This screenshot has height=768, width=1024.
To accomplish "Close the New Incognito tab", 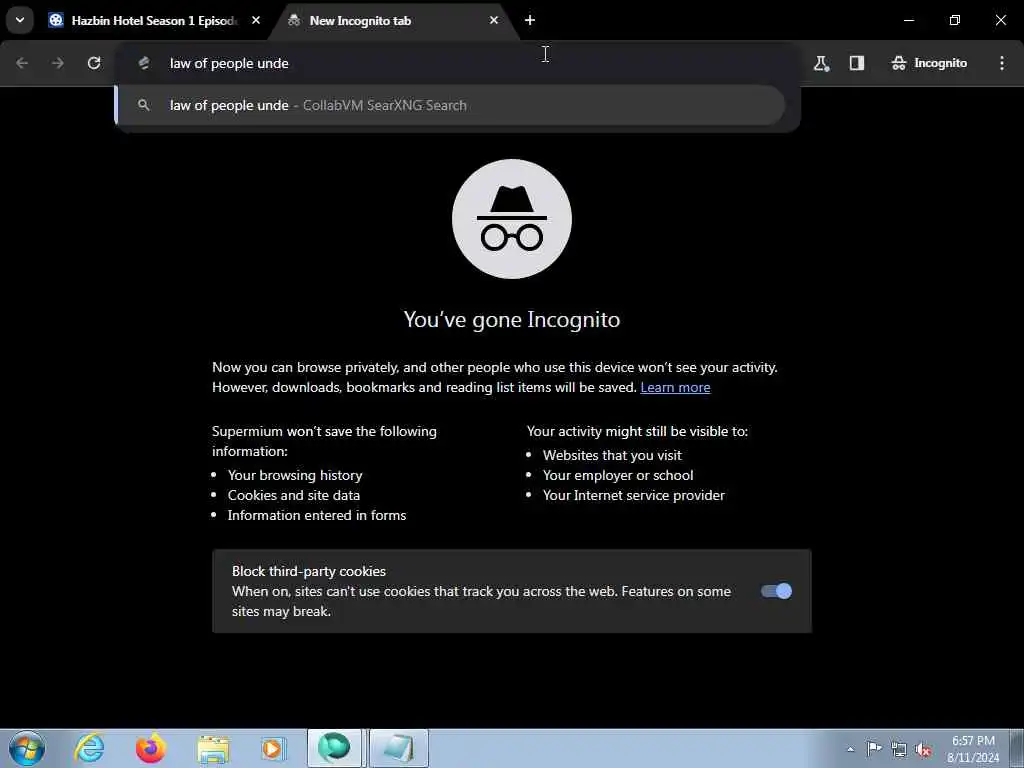I will 494,20.
